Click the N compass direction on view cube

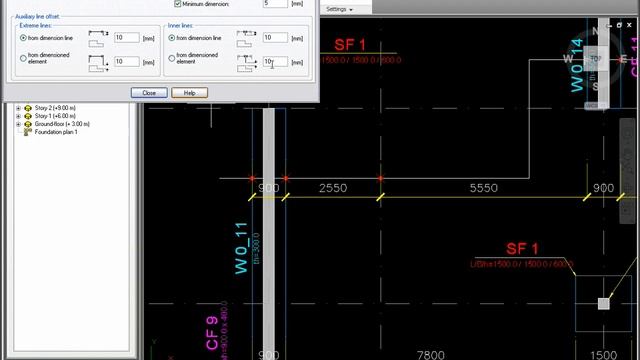[x=596, y=31]
